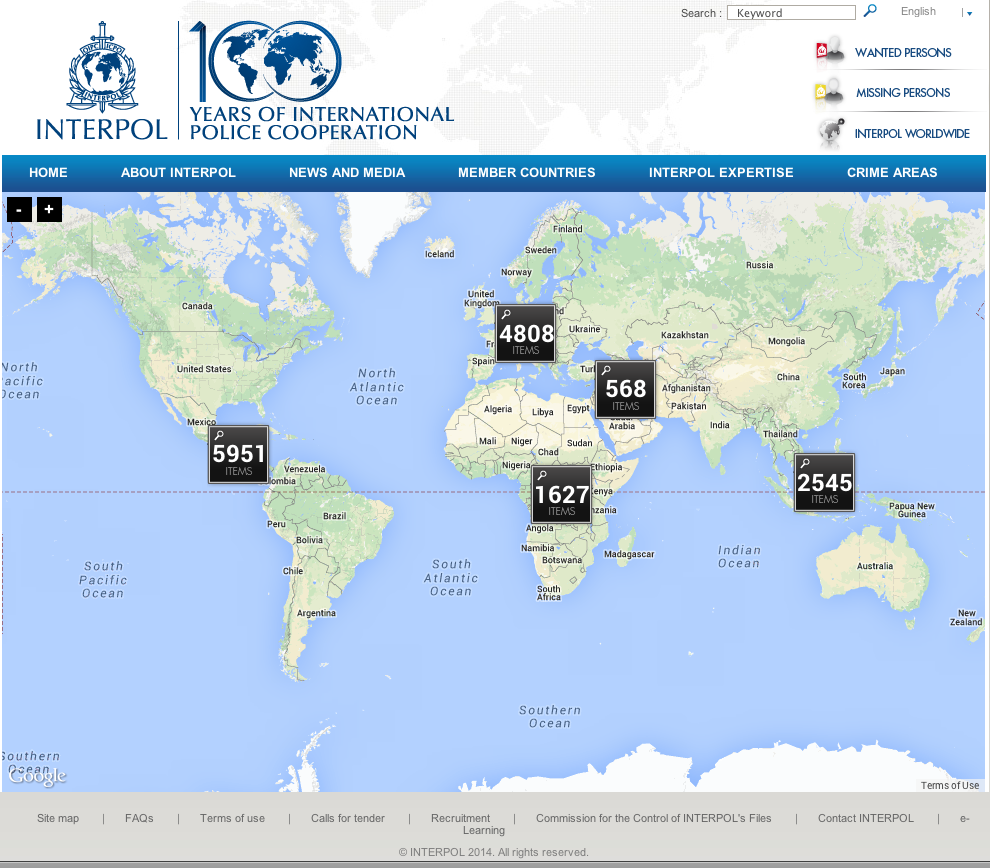Open the Wanted Persons red notice icon

[830, 51]
